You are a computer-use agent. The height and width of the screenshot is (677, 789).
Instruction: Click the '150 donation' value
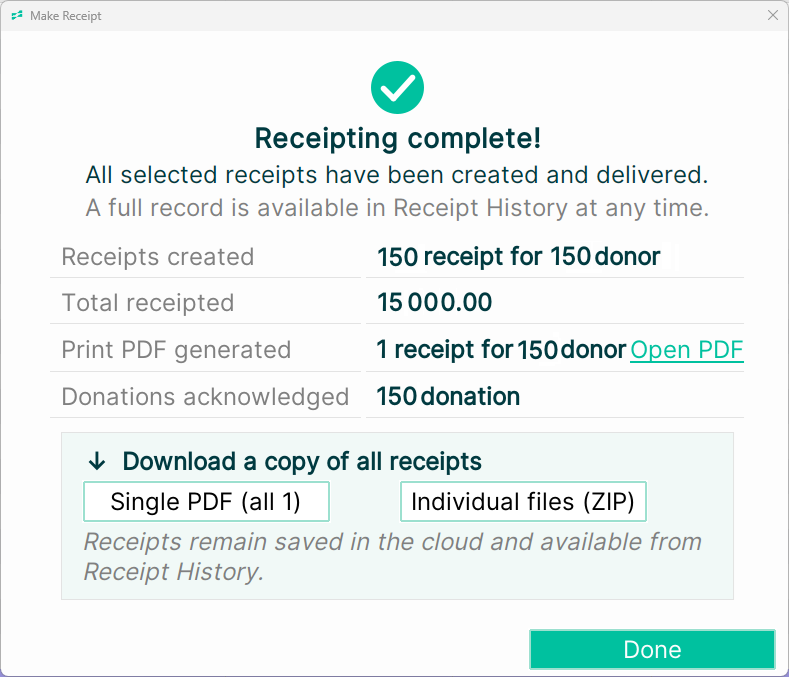[x=448, y=397]
